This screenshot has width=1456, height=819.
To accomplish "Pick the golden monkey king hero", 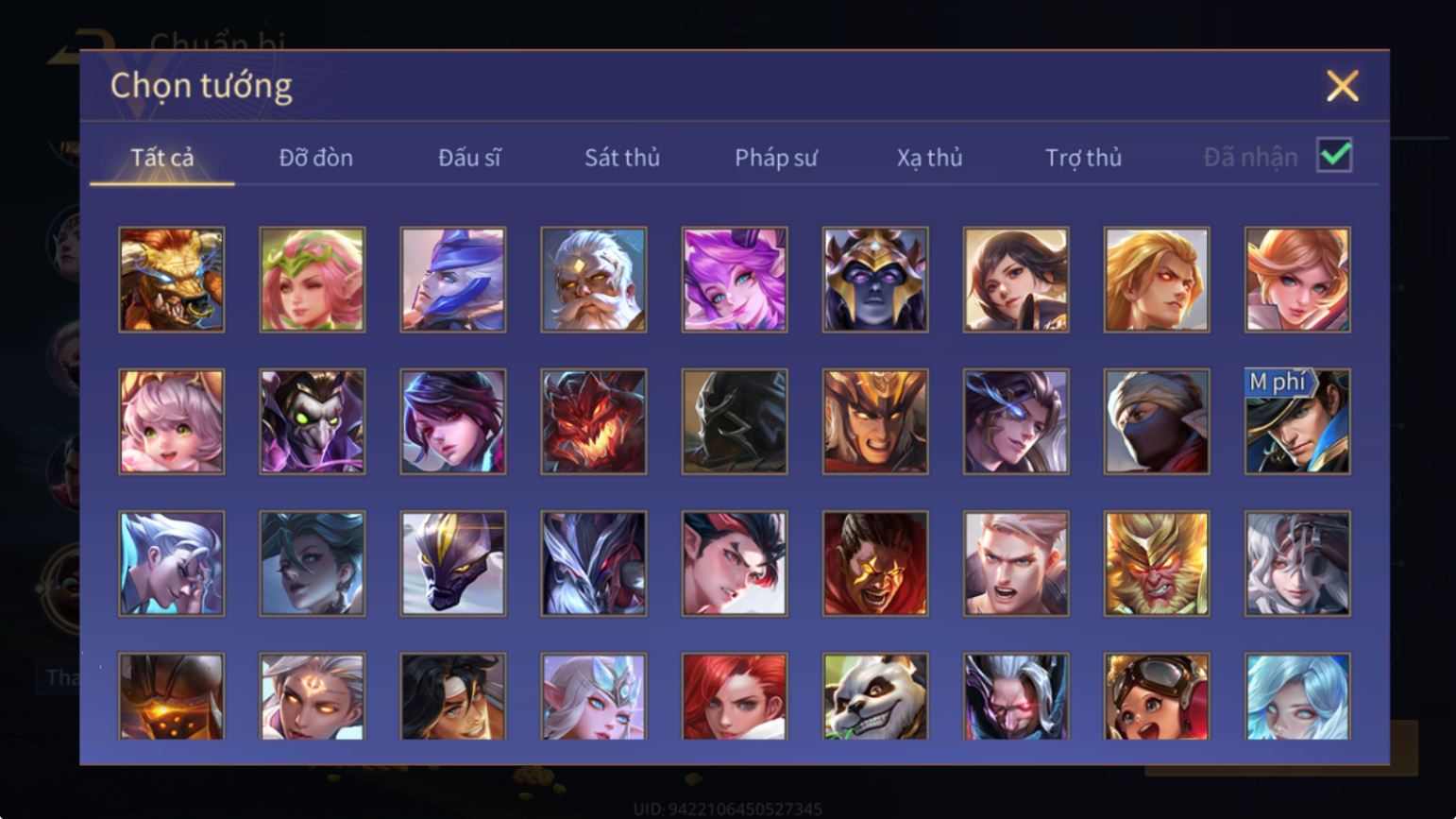I will [1157, 564].
